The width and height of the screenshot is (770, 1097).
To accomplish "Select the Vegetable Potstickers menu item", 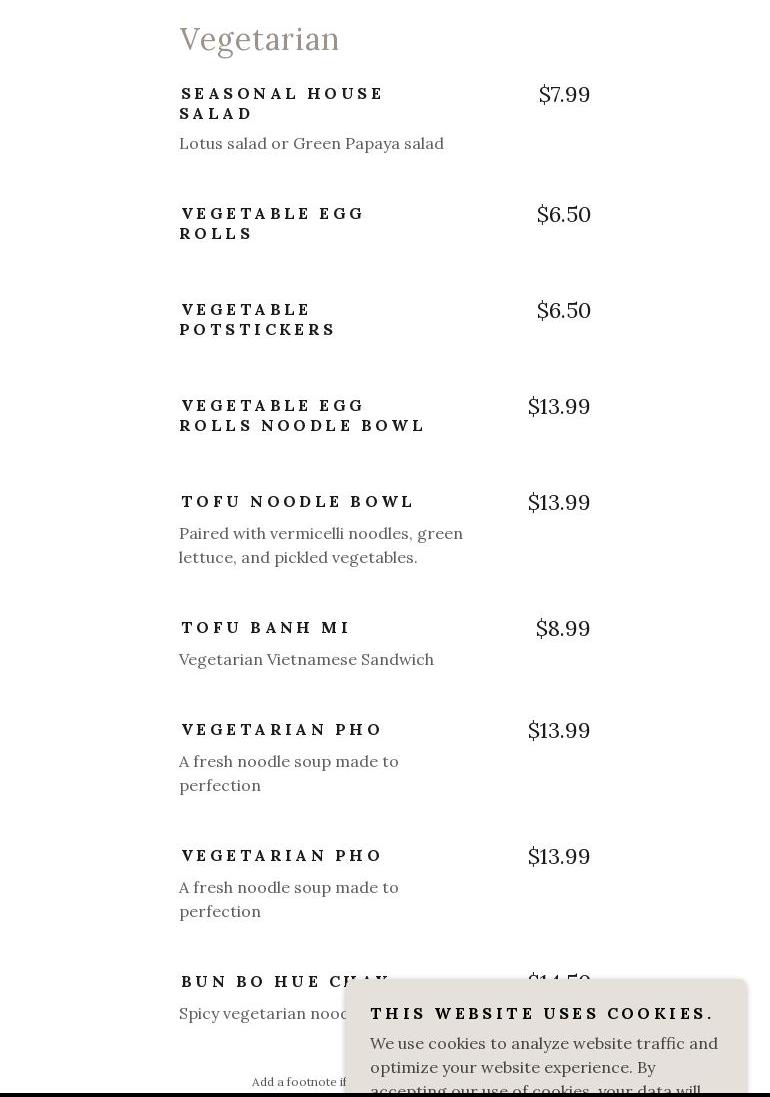I will [257, 319].
